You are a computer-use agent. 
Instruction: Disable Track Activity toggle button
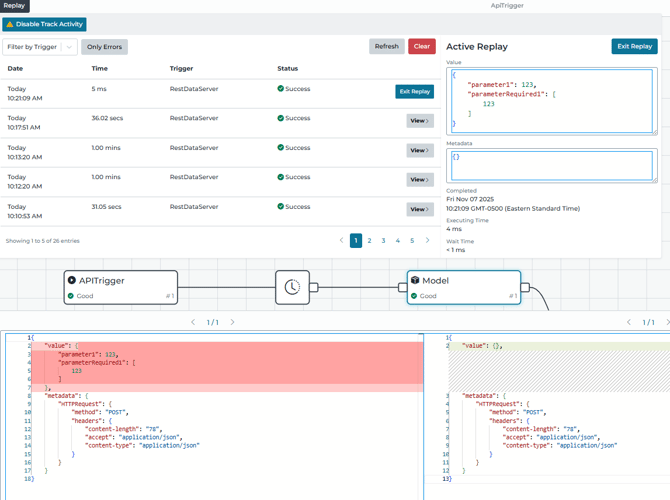(44, 24)
